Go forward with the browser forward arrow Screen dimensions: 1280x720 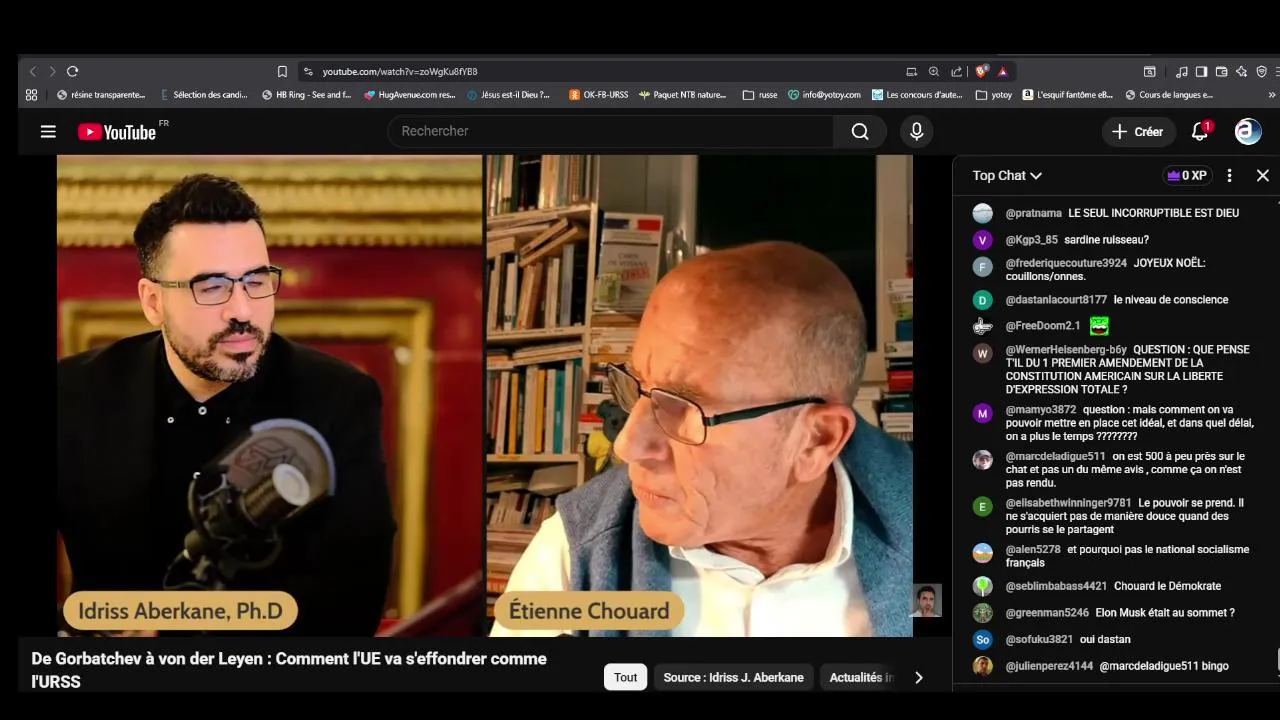click(52, 71)
